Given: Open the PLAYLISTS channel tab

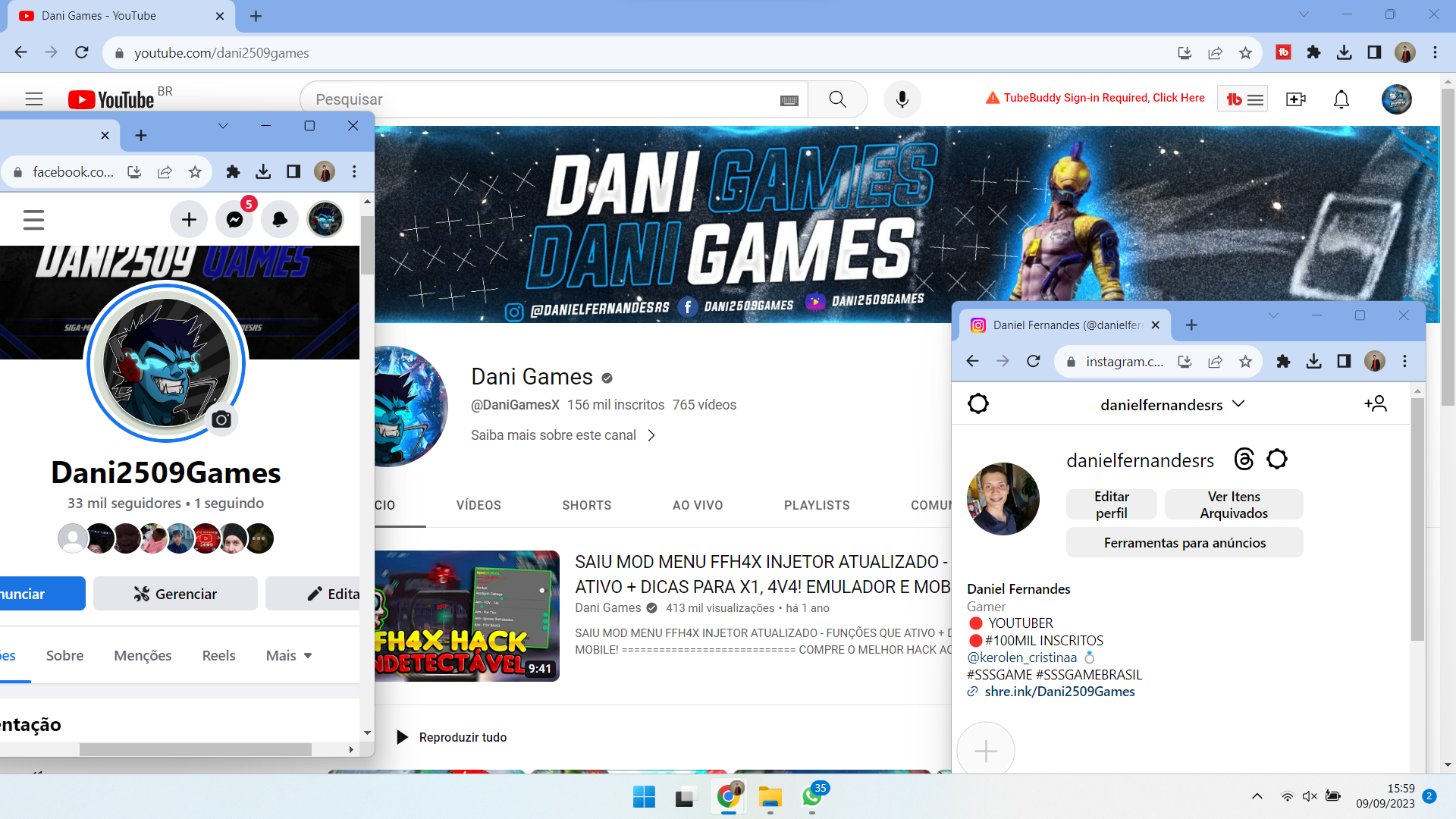Looking at the screenshot, I should coord(817,505).
